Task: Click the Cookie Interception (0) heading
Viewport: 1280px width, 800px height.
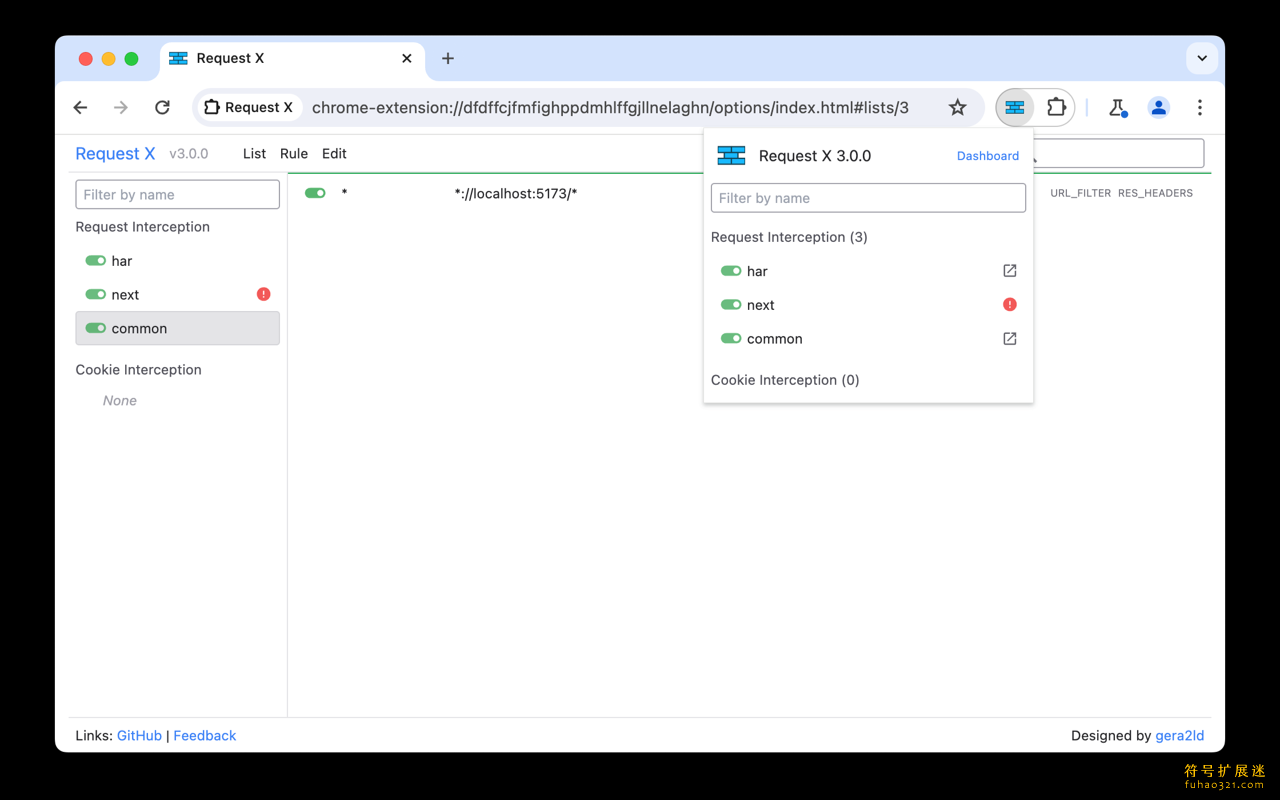Action: pyautogui.click(x=785, y=380)
